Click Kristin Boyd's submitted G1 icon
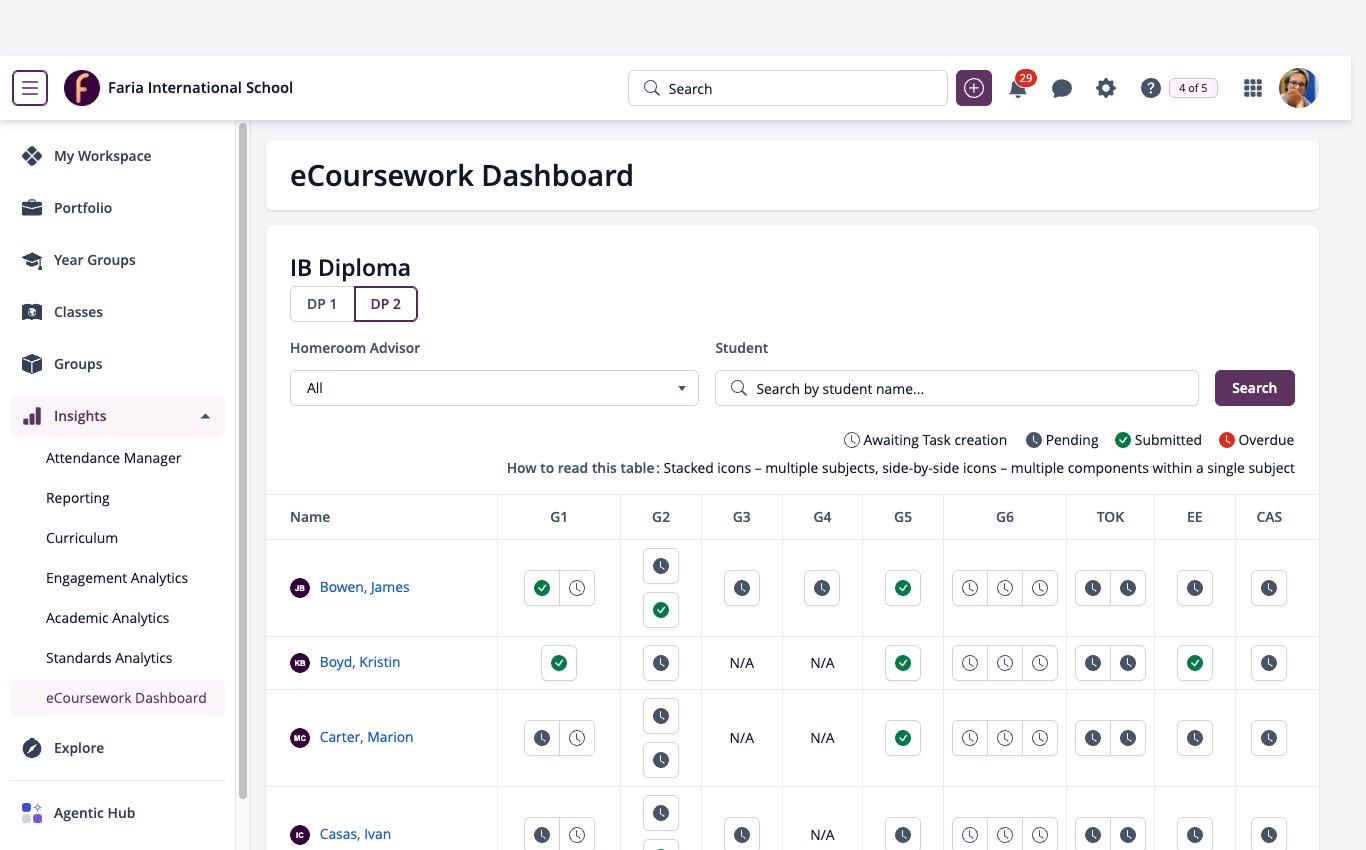Screen dimensions: 1366x850 (559, 663)
